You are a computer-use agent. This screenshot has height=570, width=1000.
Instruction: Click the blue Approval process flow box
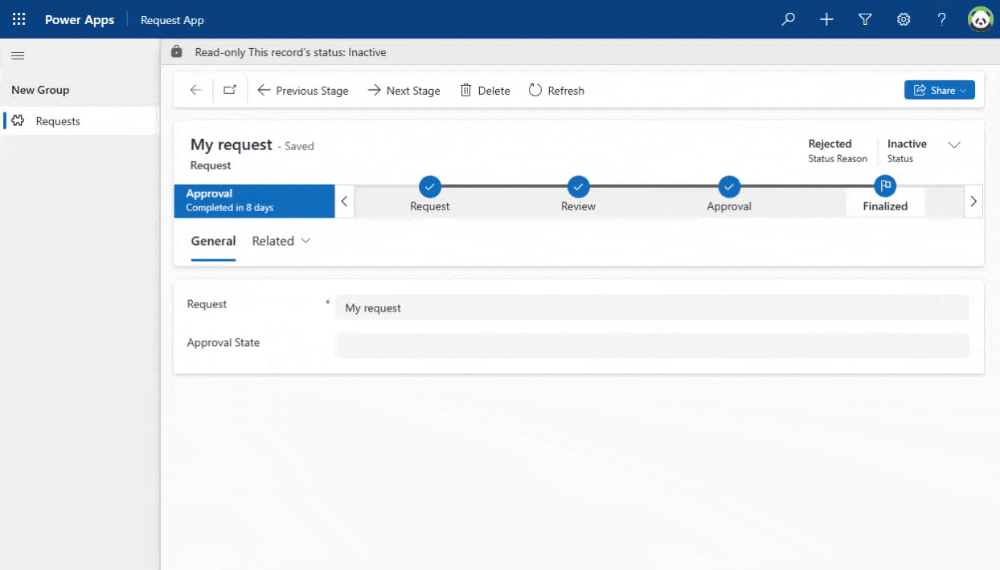click(x=254, y=201)
